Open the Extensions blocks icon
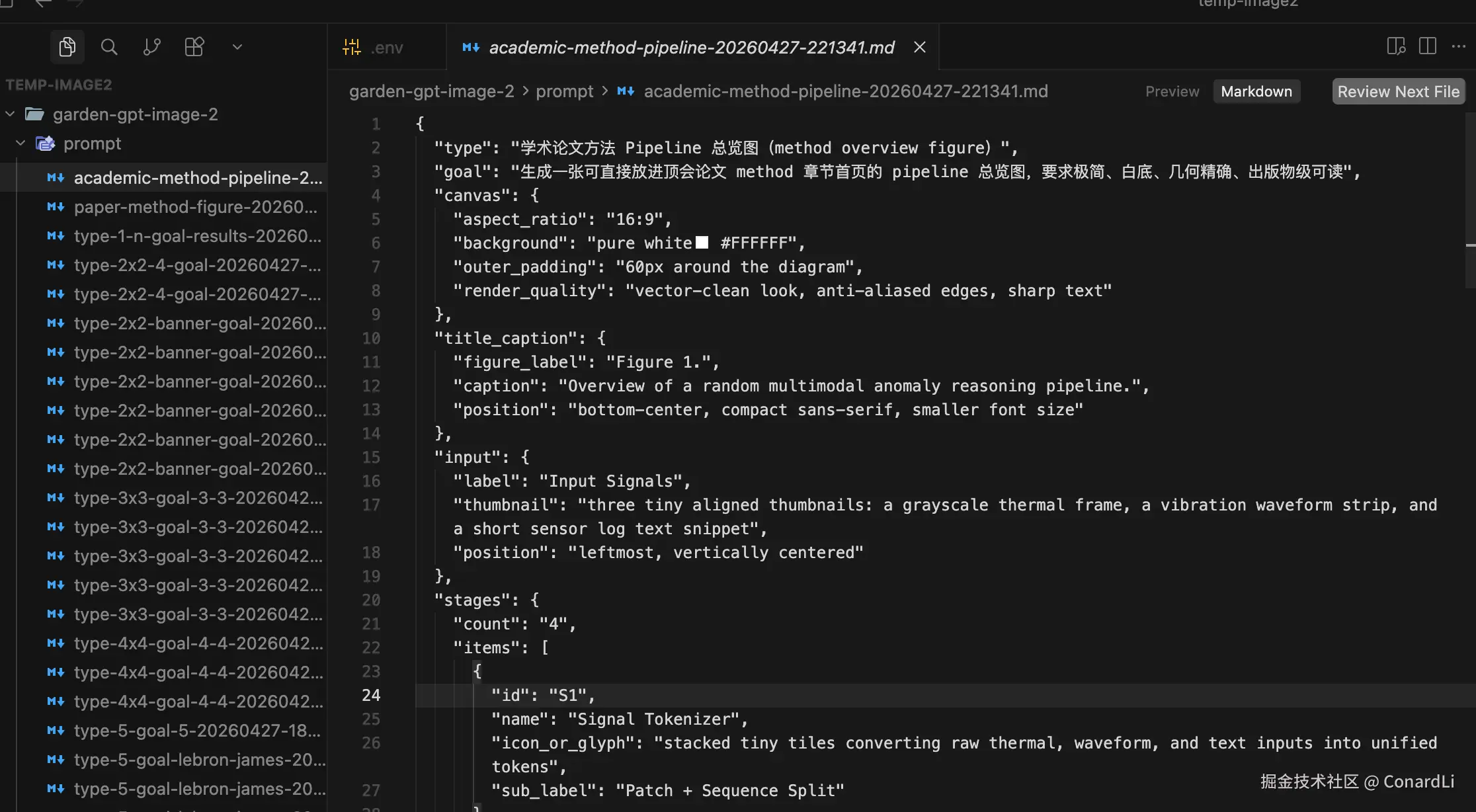 tap(194, 47)
